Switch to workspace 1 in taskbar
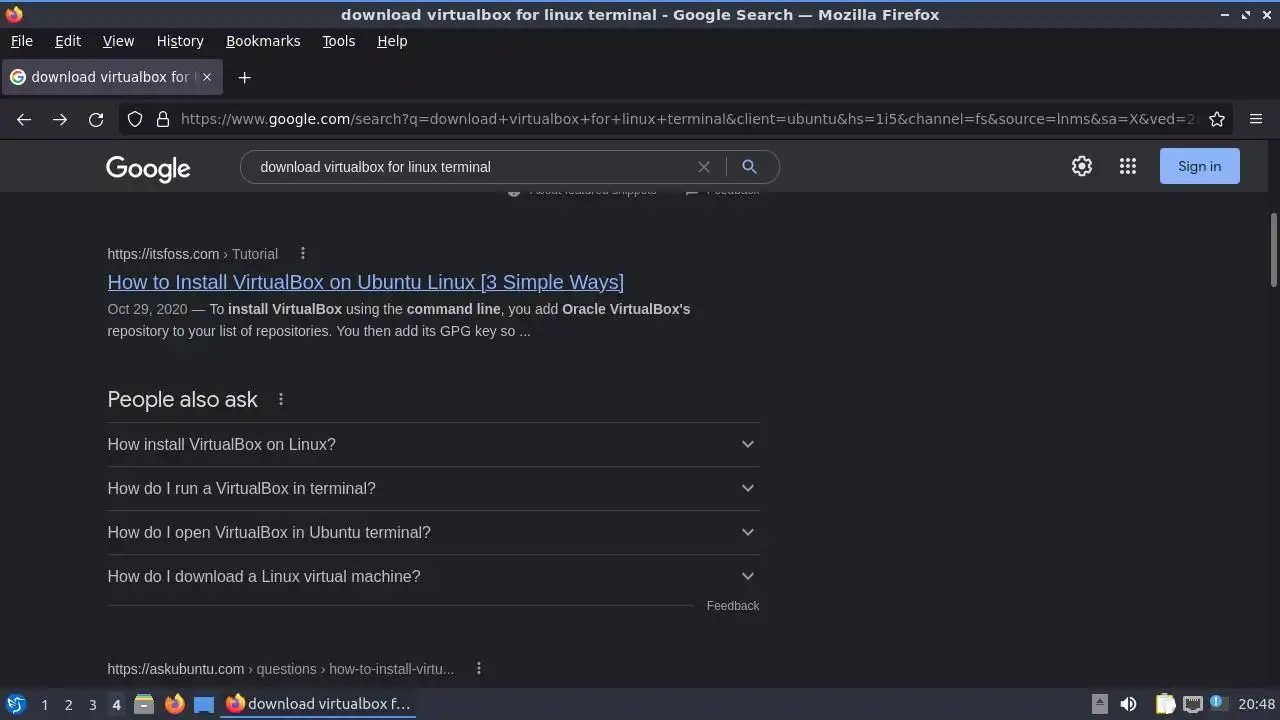Screen dimensions: 1280x720 44,704
